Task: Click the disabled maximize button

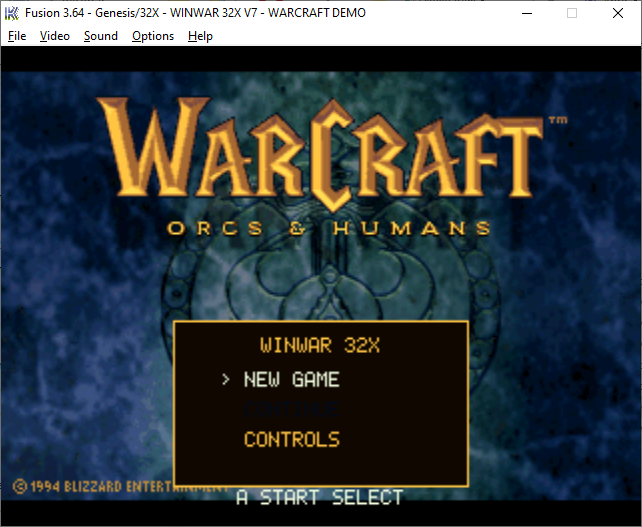Action: pyautogui.click(x=572, y=13)
